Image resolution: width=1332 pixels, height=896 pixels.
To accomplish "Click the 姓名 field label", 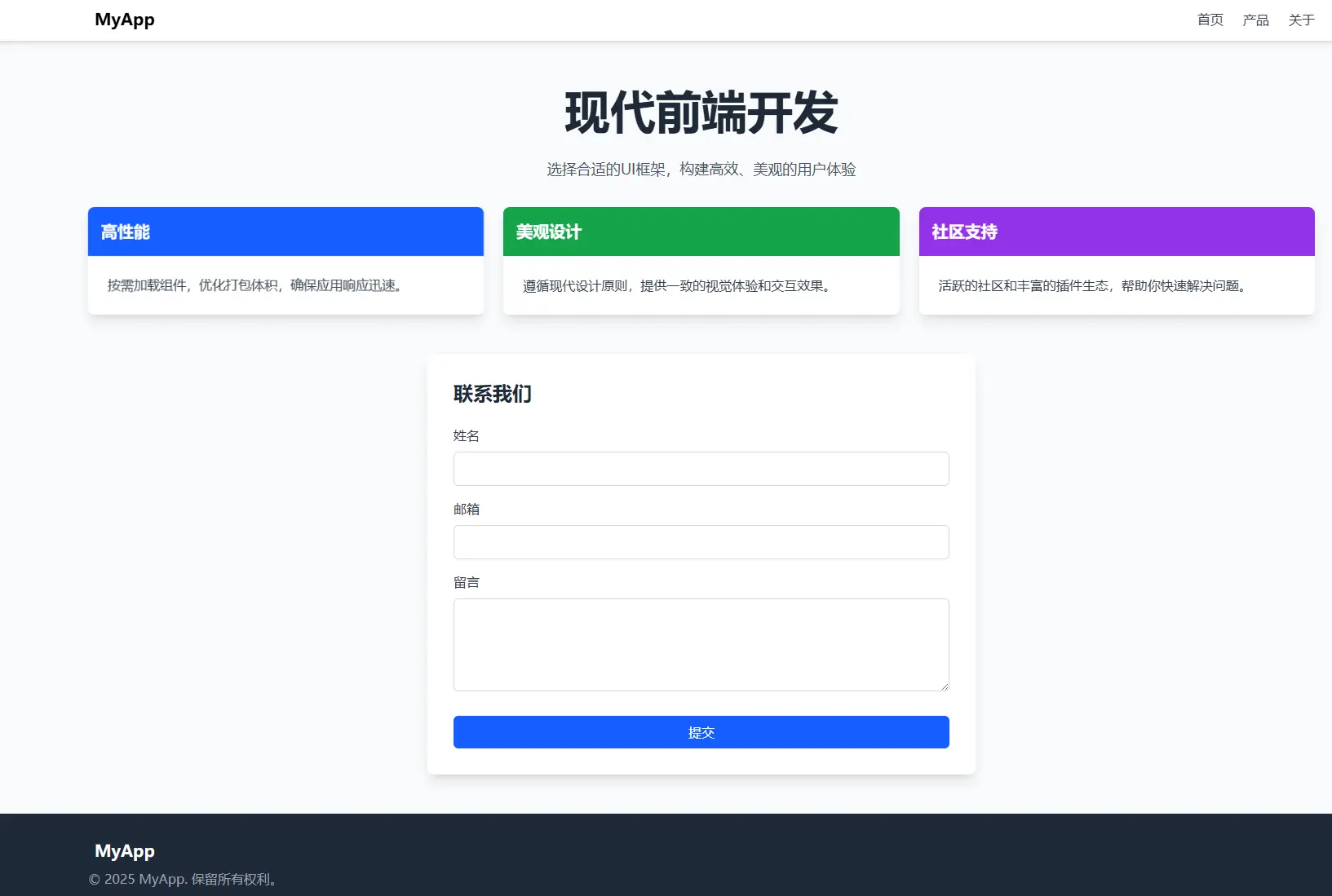I will pos(467,435).
